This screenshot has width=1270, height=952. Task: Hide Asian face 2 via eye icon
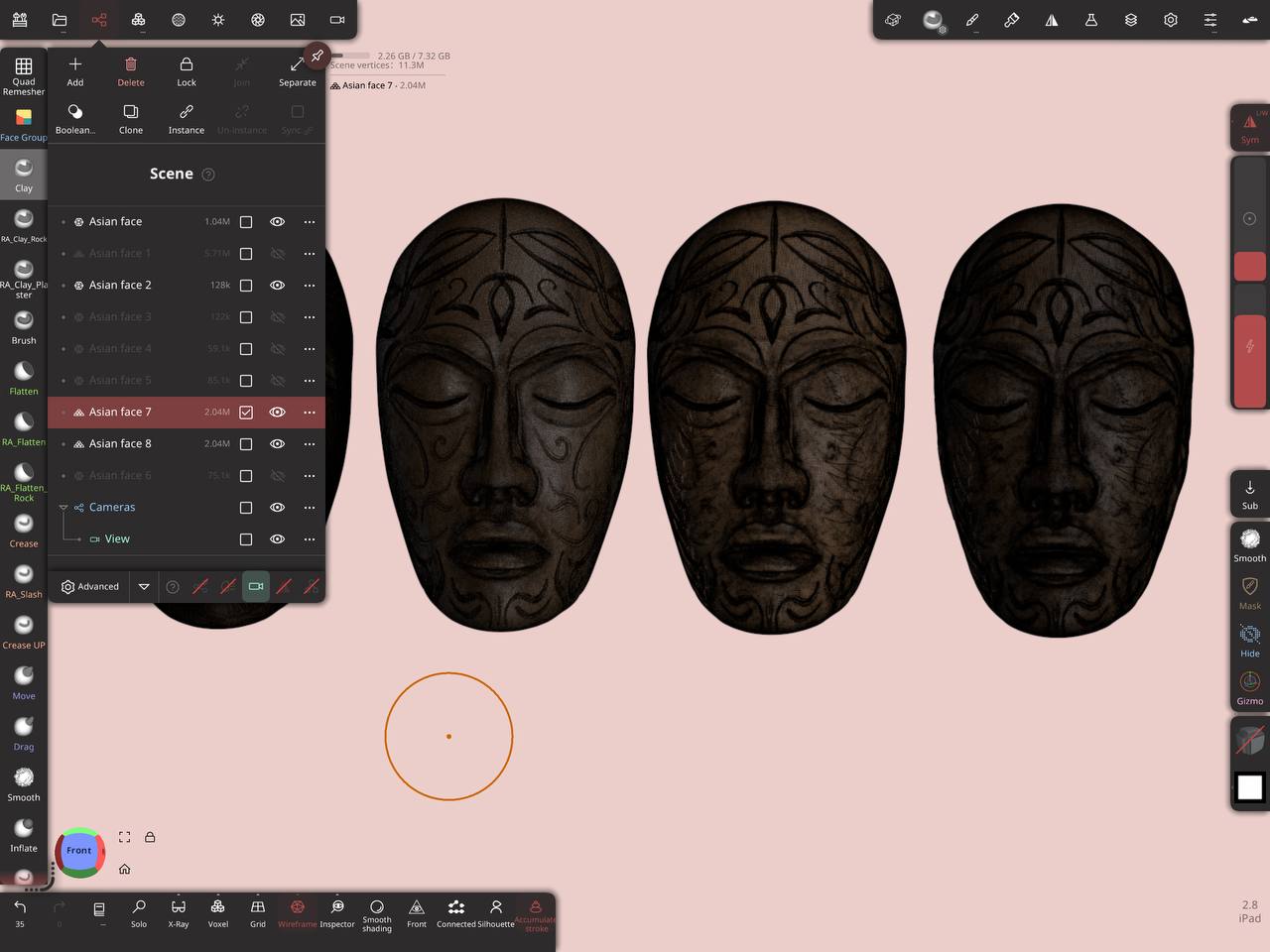[278, 286]
